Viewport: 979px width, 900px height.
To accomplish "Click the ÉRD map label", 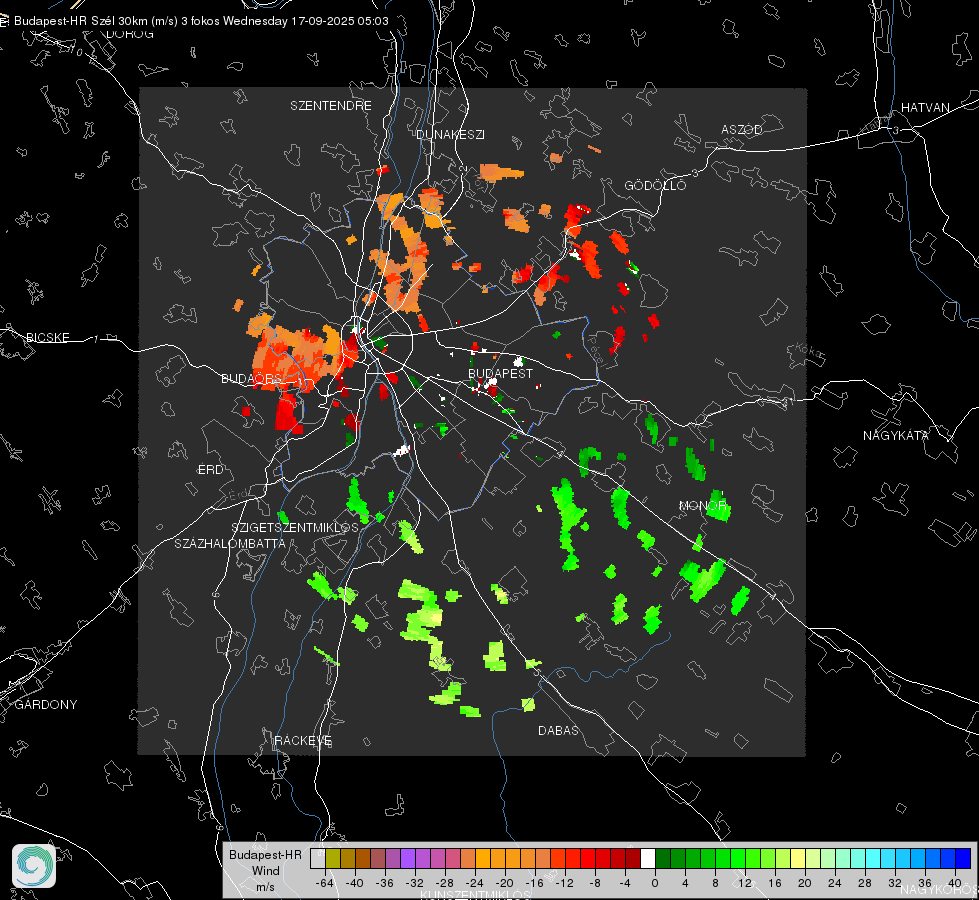I will point(210,470).
